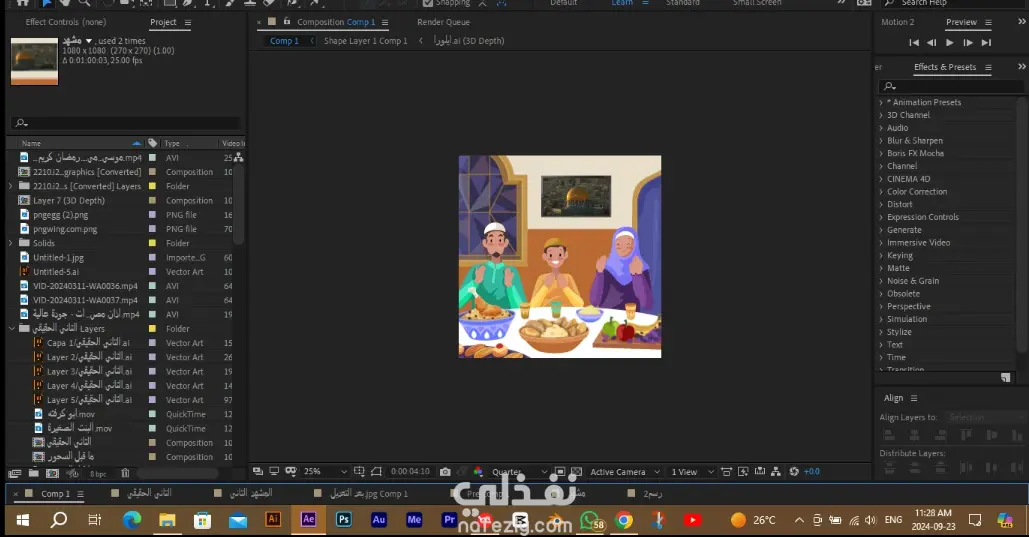Toggle the region of interest icon
Image resolution: width=1029 pixels, height=537 pixels.
click(x=560, y=471)
